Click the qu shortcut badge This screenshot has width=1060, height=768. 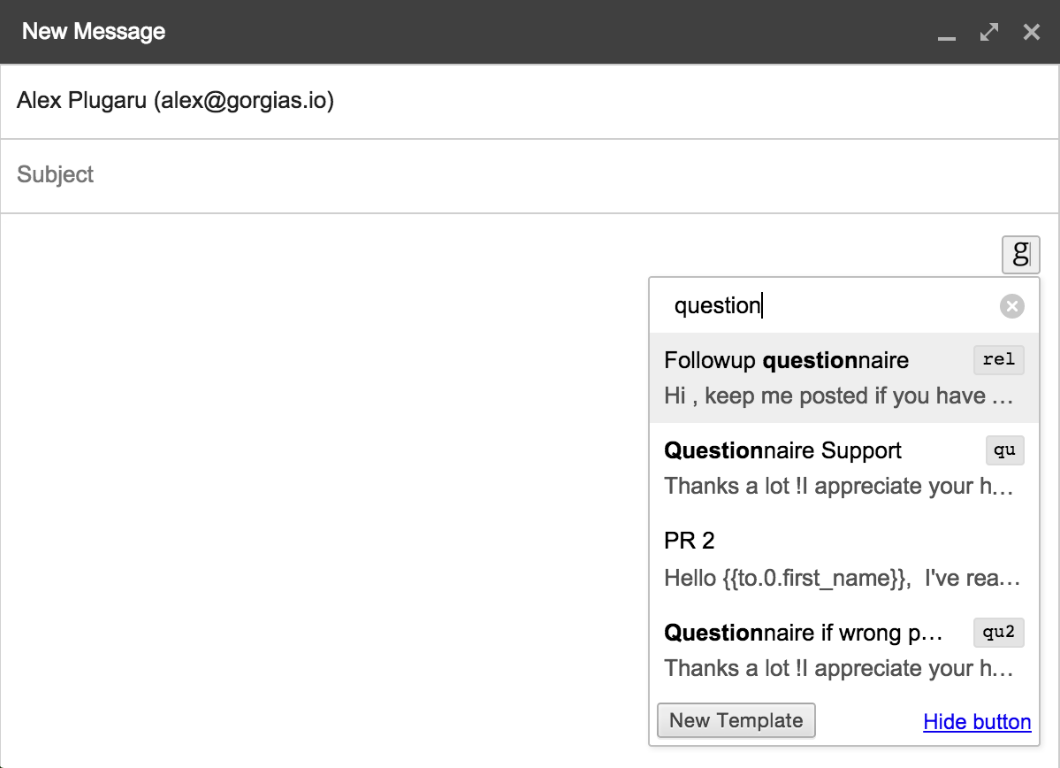click(x=1005, y=450)
